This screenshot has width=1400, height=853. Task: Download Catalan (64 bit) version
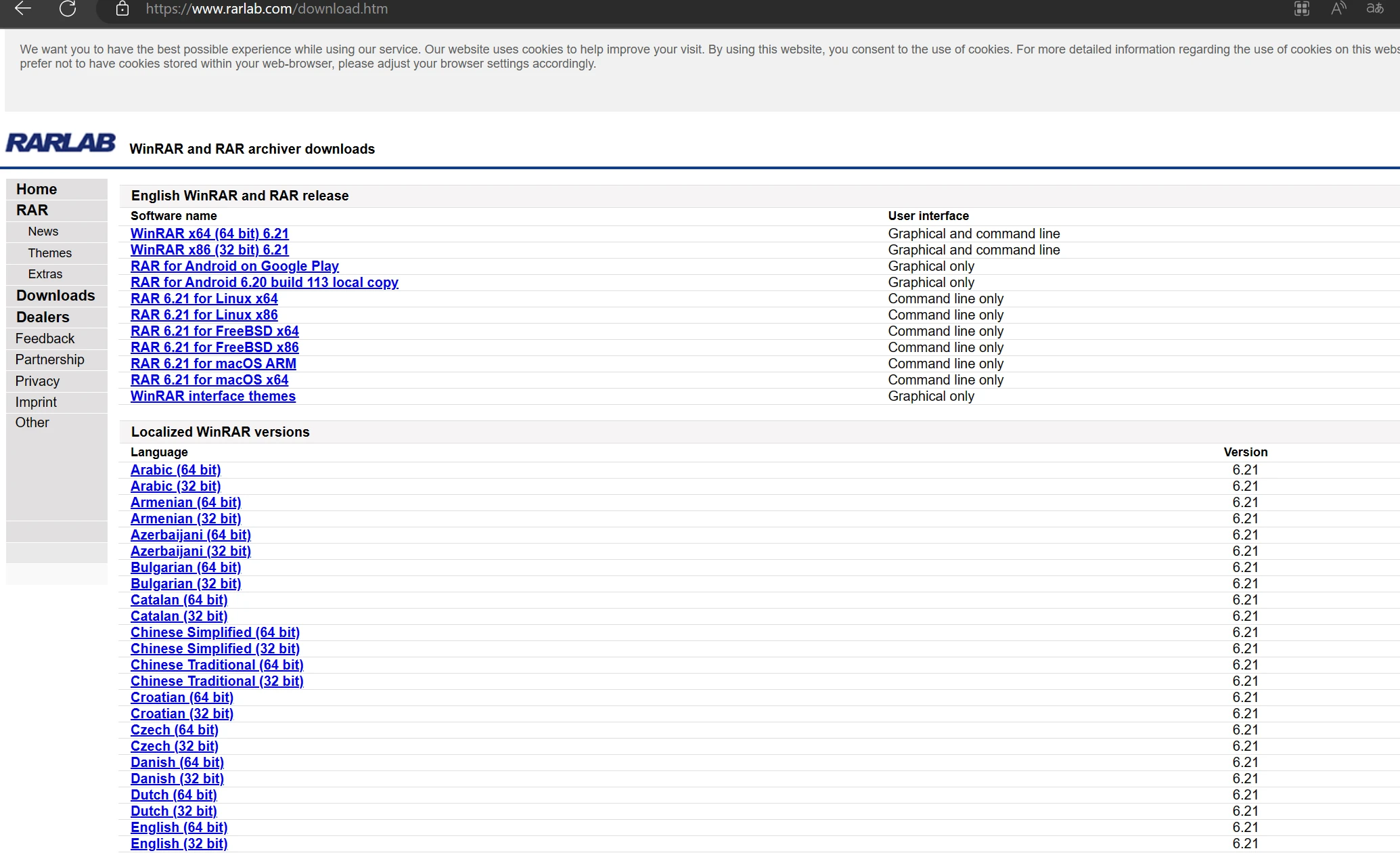coord(179,600)
